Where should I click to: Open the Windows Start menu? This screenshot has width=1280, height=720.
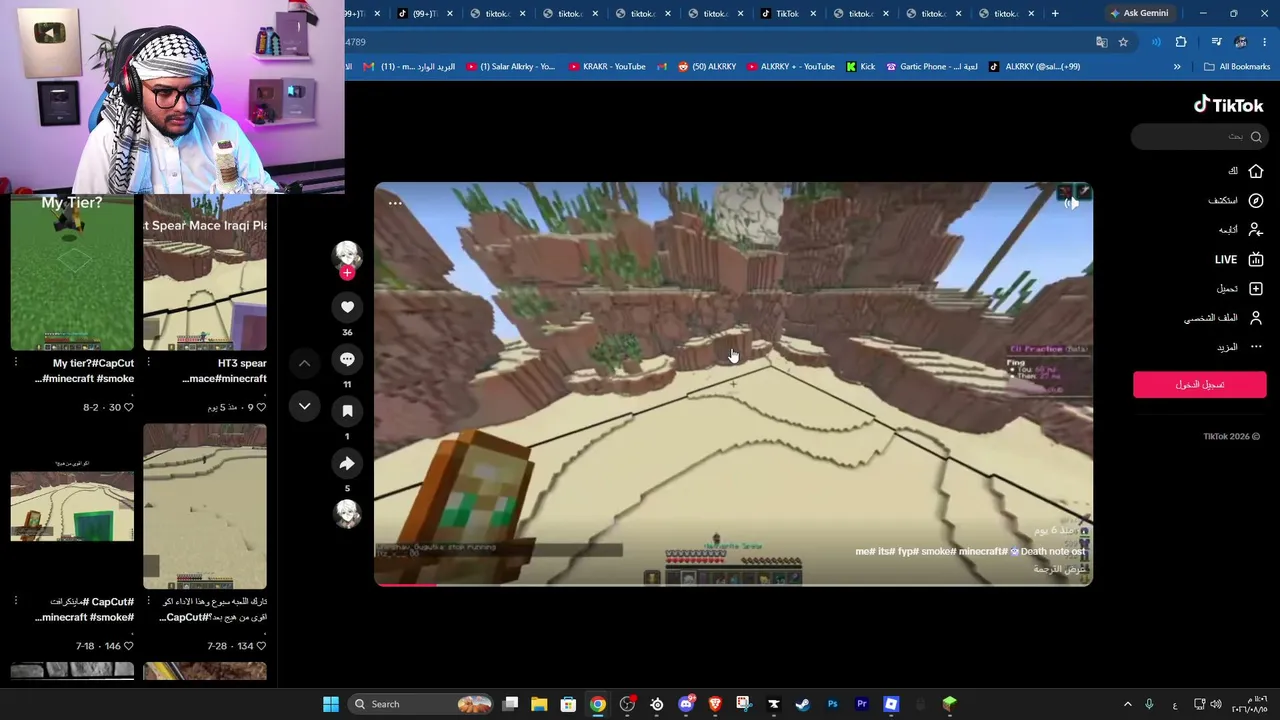coord(331,704)
